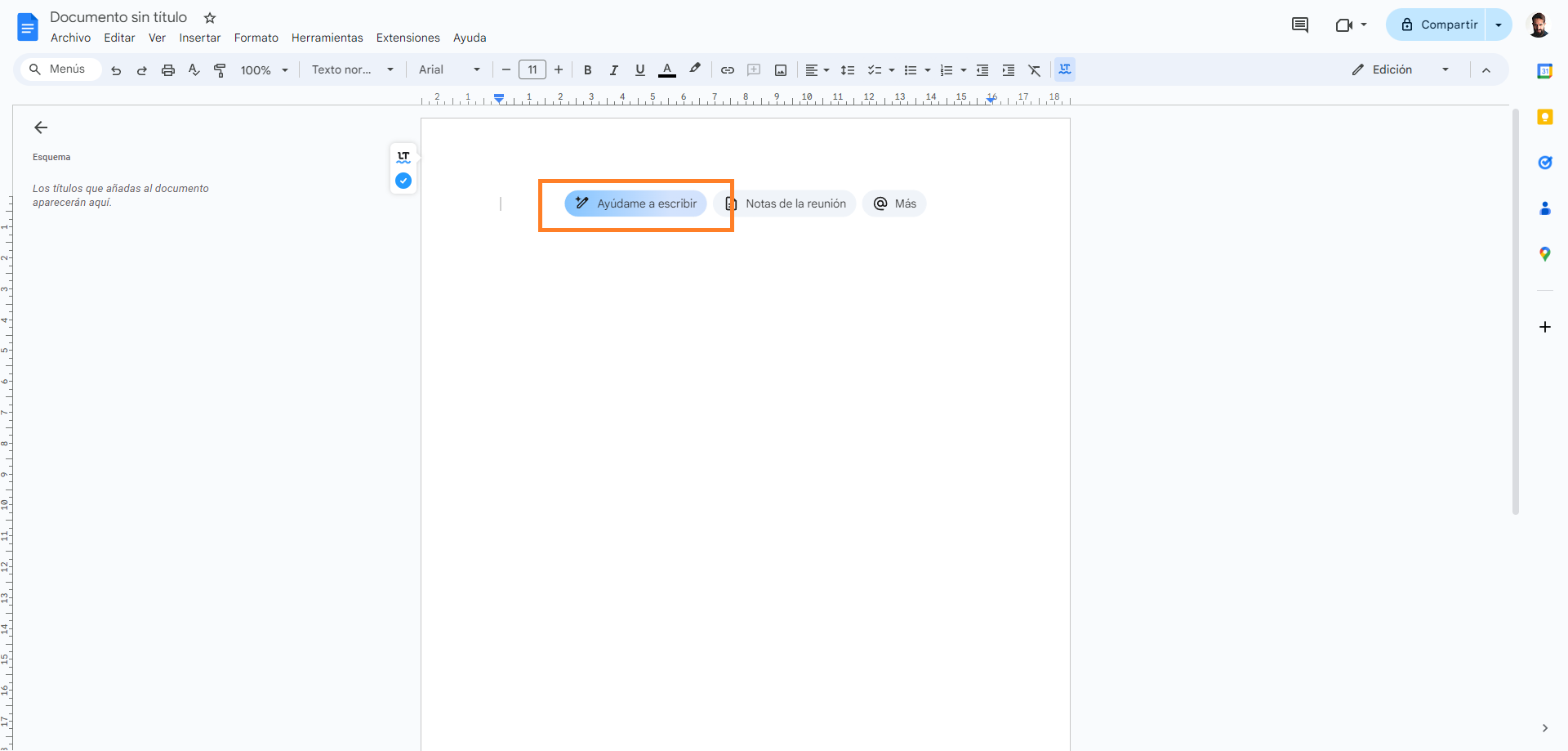Expand the Arial font family dropdown
This screenshot has width=1568, height=751.
pyautogui.click(x=448, y=70)
